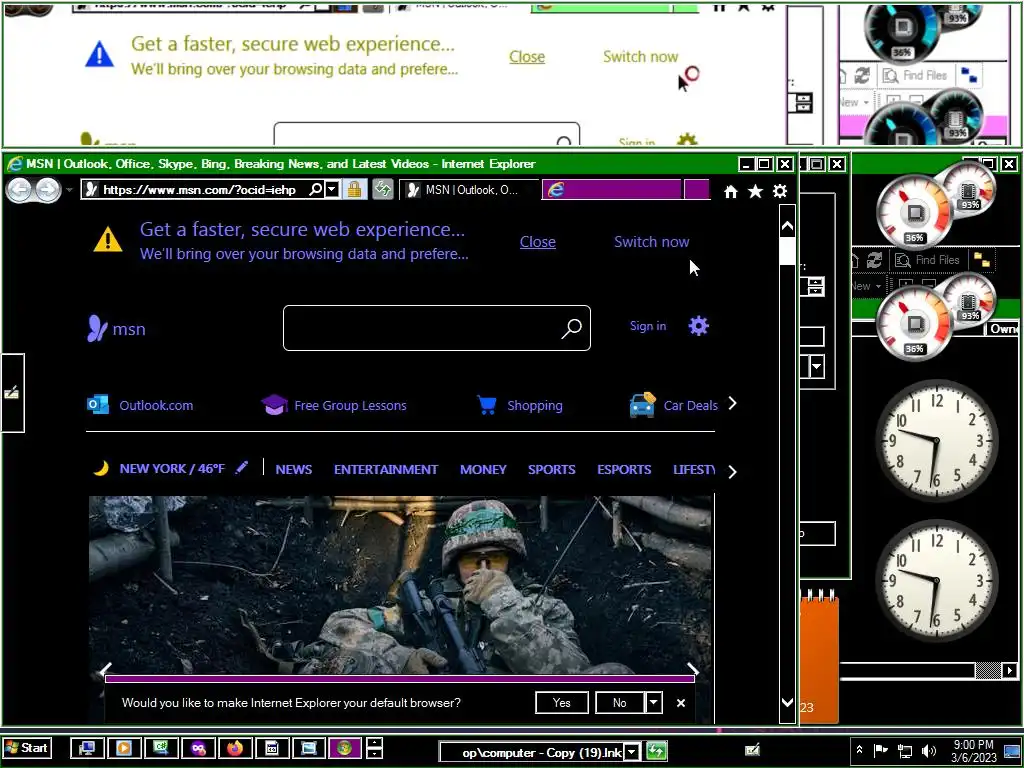
Task: Launch the media player icon on the taskbar
Action: coord(123,748)
